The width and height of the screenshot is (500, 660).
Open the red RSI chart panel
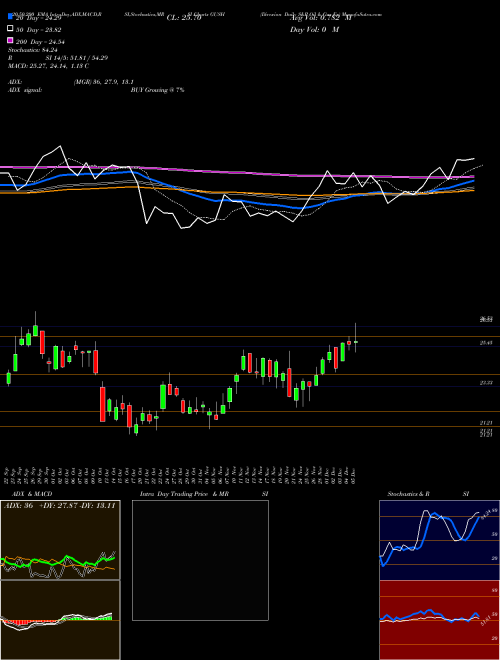tap(439, 620)
